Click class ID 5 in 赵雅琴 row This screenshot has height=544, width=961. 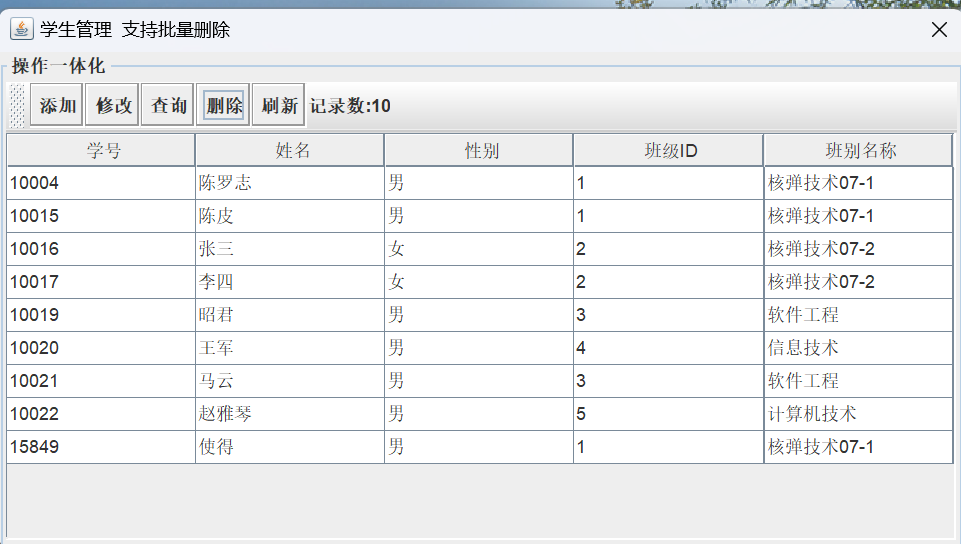click(x=669, y=415)
